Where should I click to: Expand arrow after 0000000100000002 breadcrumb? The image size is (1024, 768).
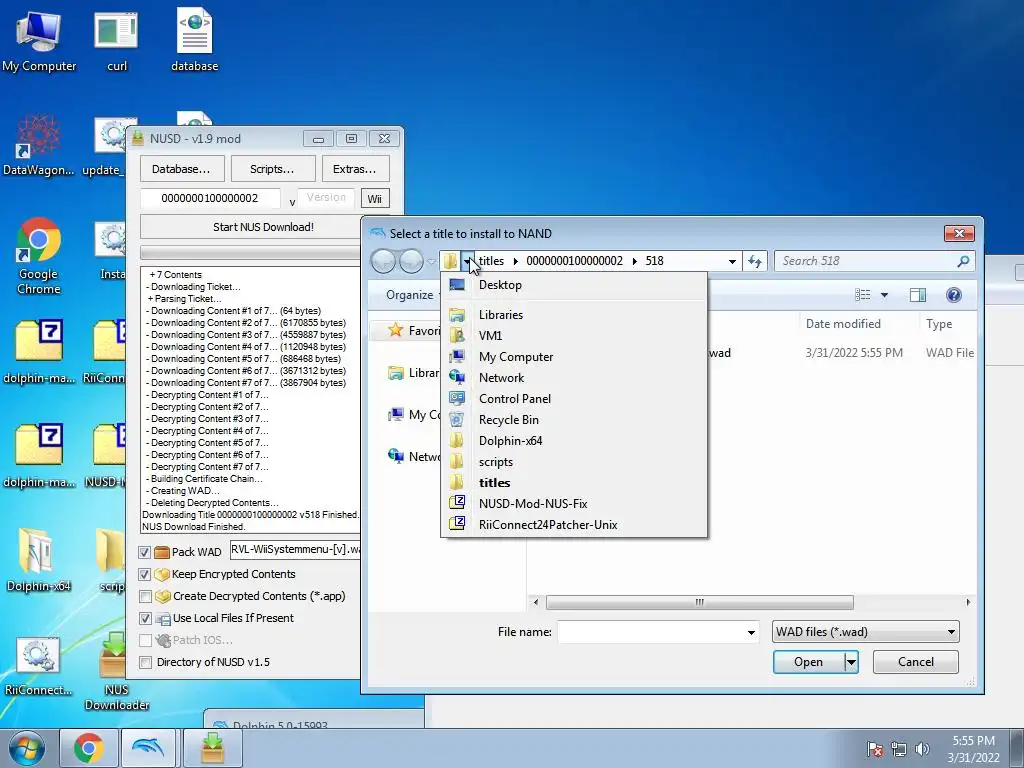click(634, 261)
